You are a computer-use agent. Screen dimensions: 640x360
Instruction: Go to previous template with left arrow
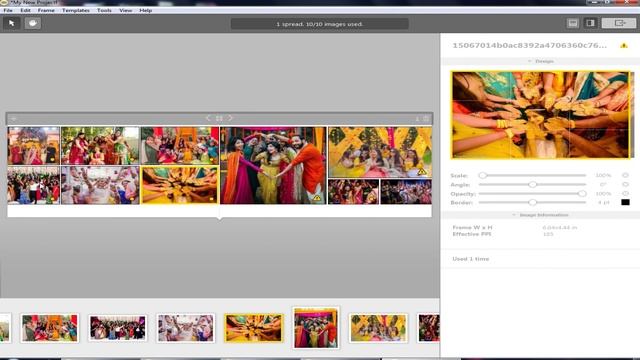pyautogui.click(x=208, y=118)
